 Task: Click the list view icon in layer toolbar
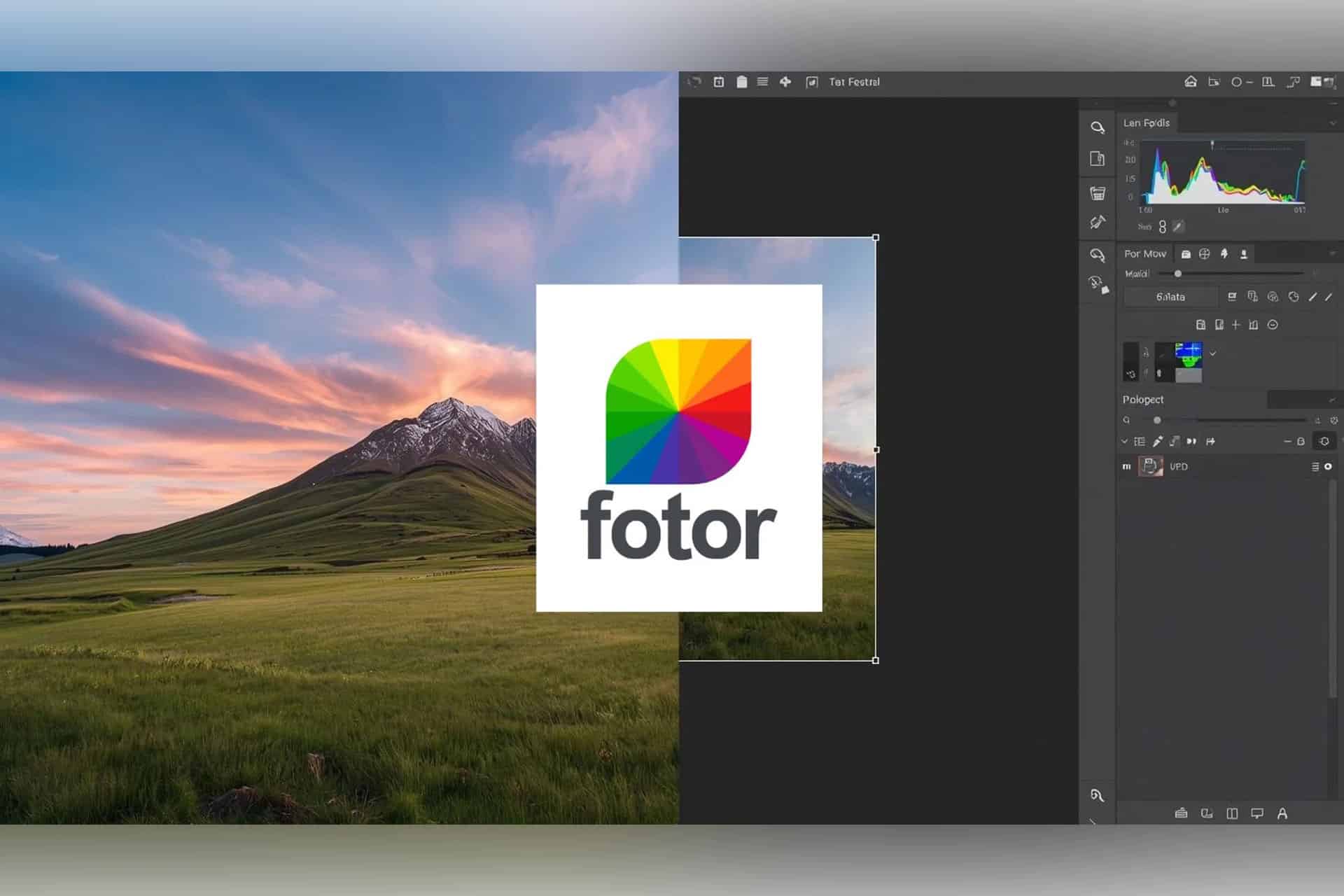point(1140,442)
